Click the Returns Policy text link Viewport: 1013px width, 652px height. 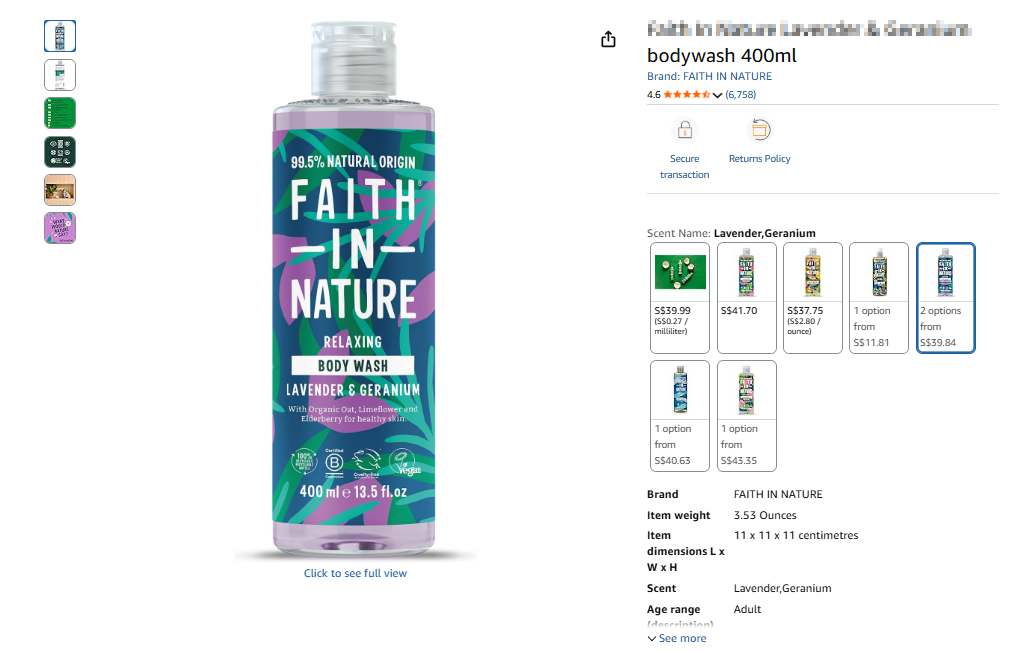pos(760,159)
